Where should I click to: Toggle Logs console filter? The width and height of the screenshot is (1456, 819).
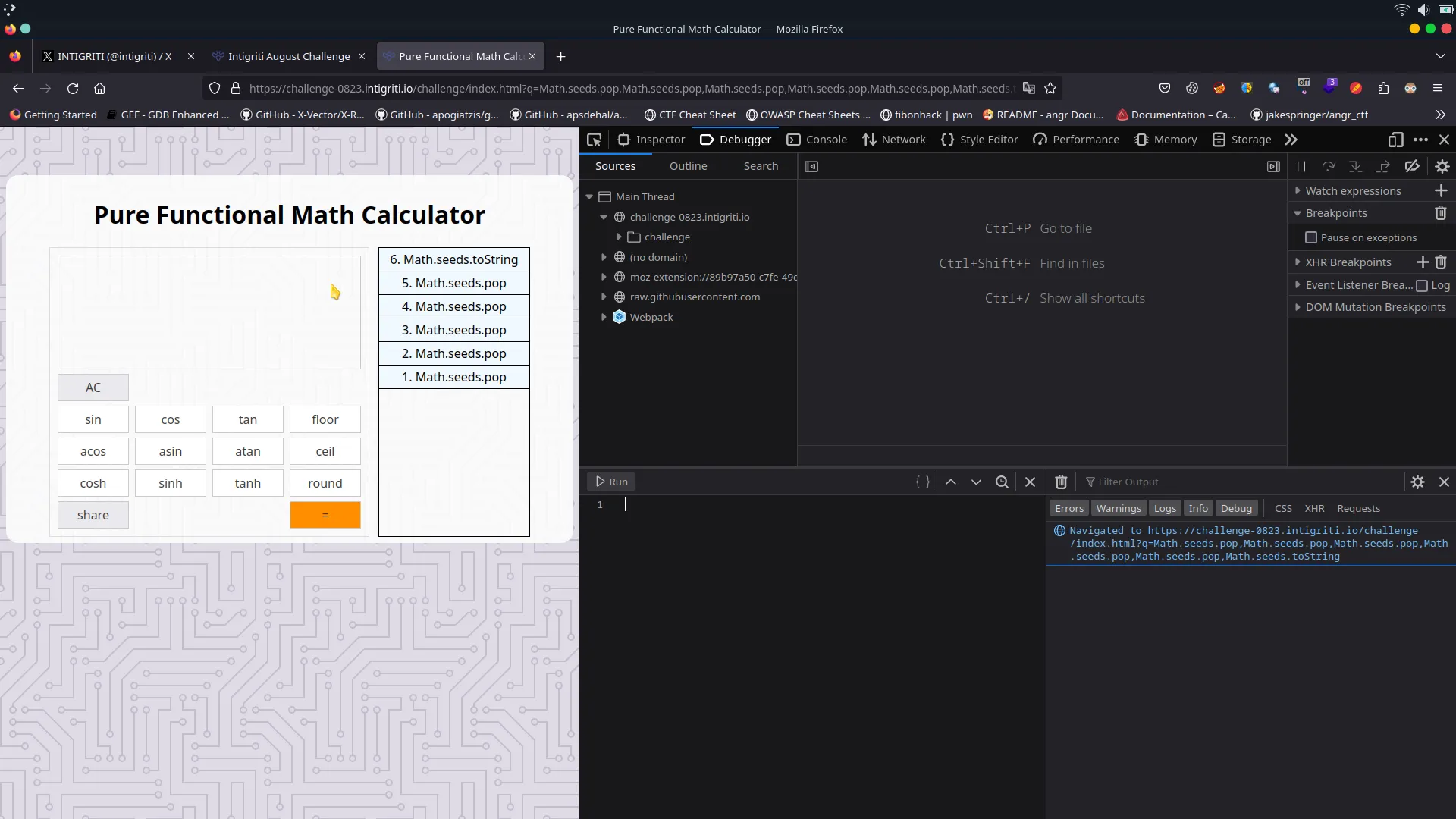(1165, 509)
